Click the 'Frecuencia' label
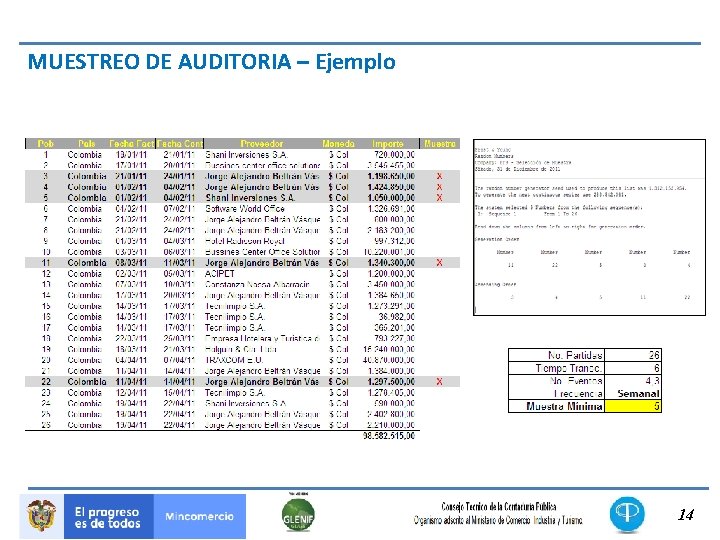The height and width of the screenshot is (540, 720). [578, 394]
